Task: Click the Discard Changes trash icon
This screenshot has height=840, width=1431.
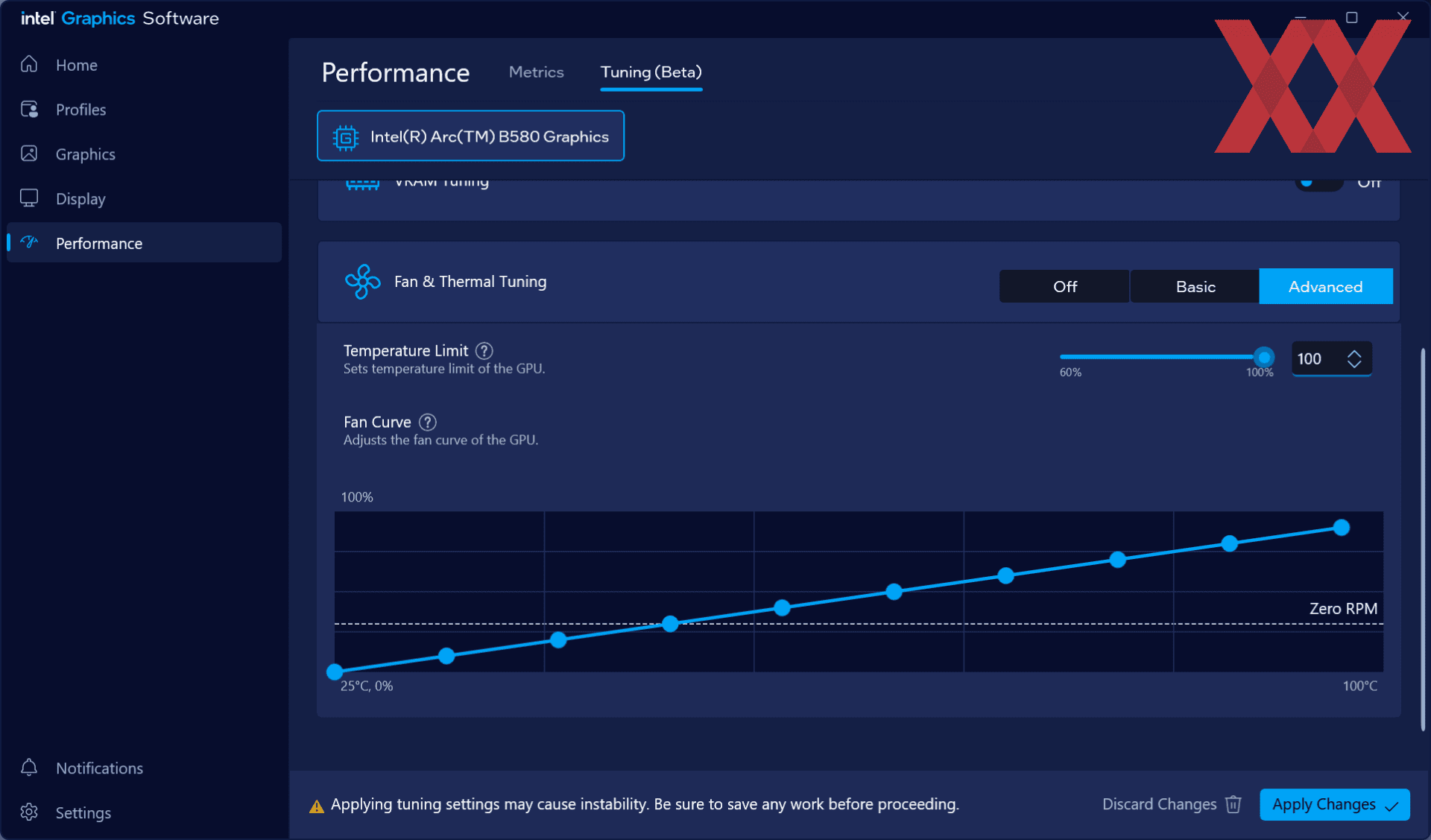Action: pyautogui.click(x=1233, y=804)
